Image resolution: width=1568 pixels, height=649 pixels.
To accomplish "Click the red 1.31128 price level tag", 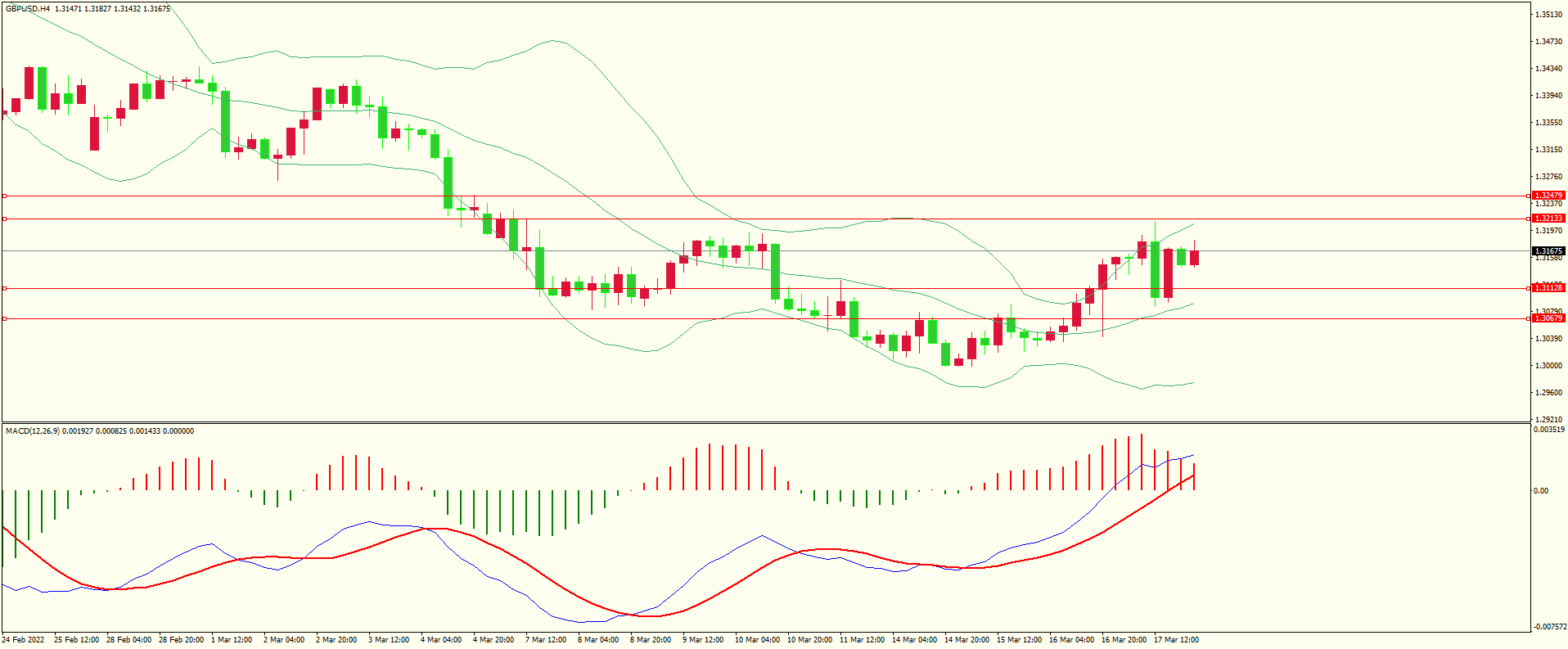I will [1548, 288].
